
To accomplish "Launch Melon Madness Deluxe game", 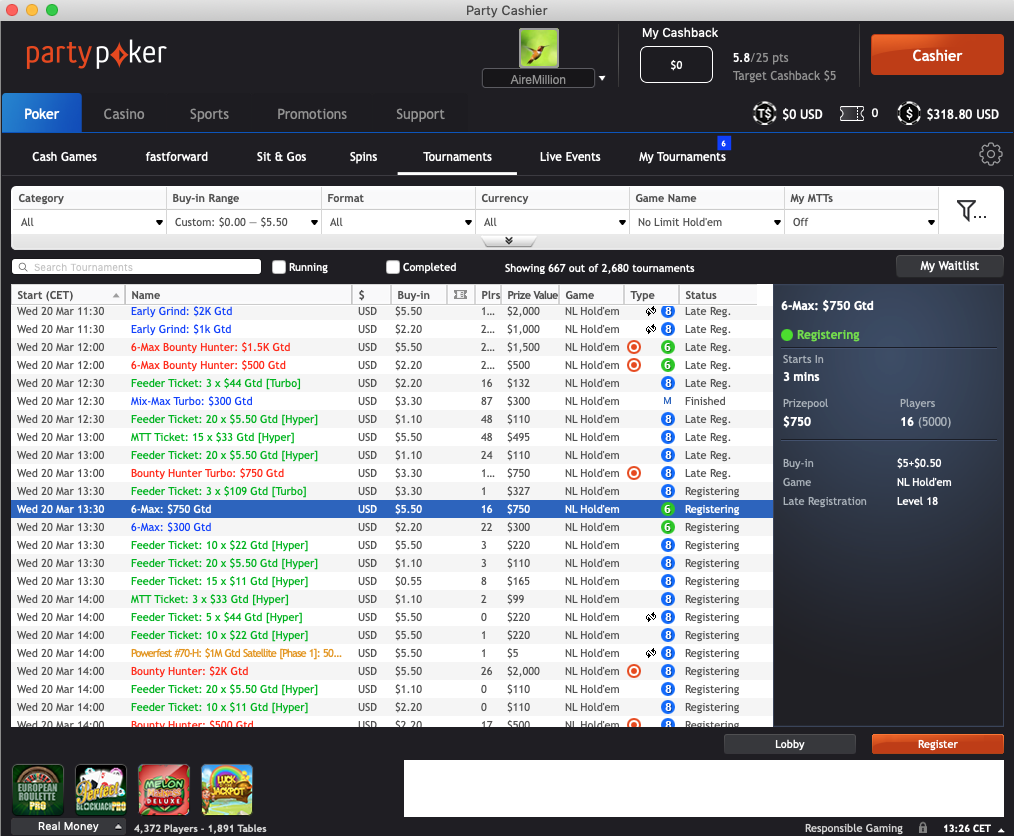I will 164,789.
